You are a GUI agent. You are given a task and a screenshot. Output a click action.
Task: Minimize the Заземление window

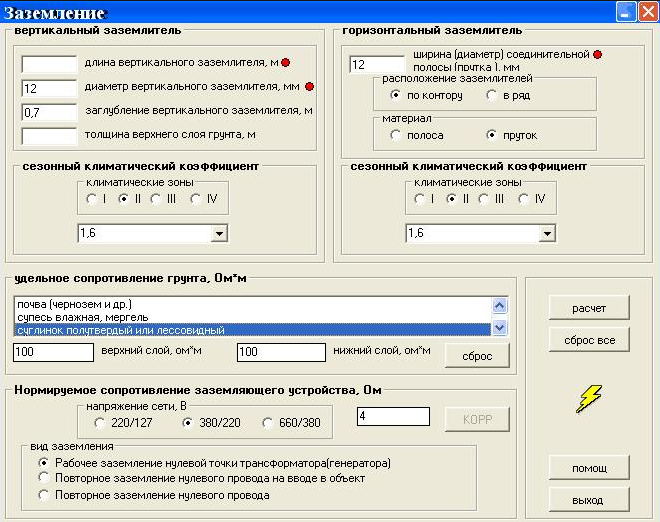point(626,12)
